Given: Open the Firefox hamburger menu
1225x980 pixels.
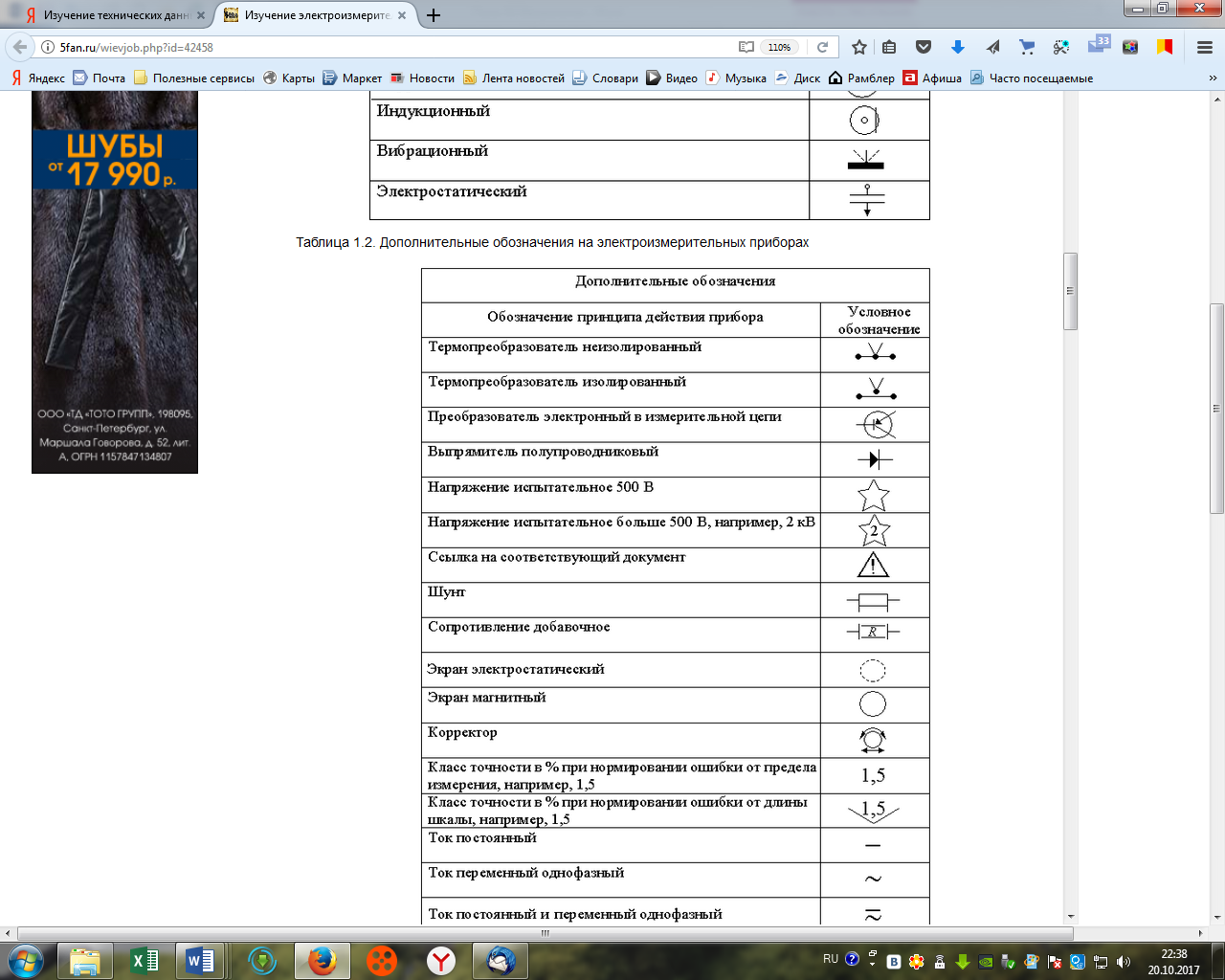Looking at the screenshot, I should click(x=1205, y=47).
